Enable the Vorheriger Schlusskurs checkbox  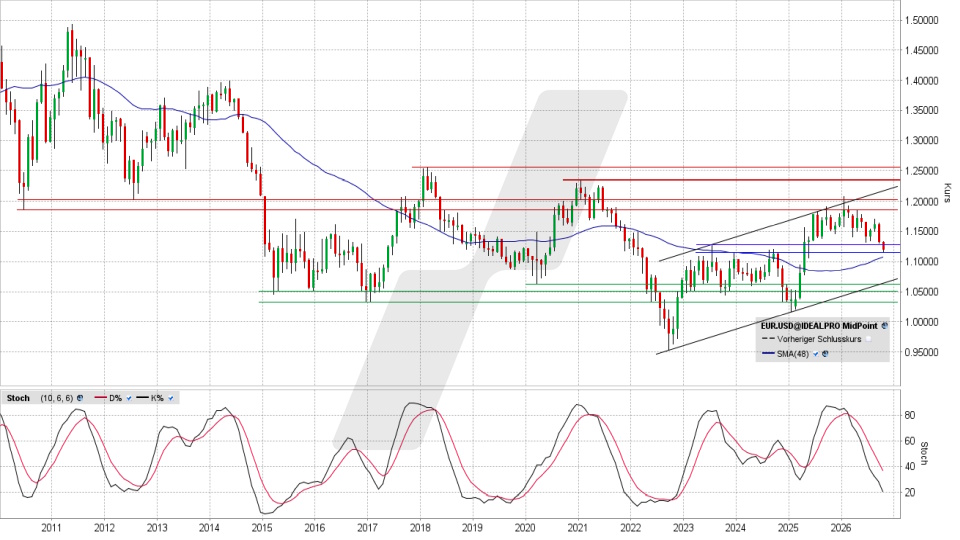(x=868, y=339)
